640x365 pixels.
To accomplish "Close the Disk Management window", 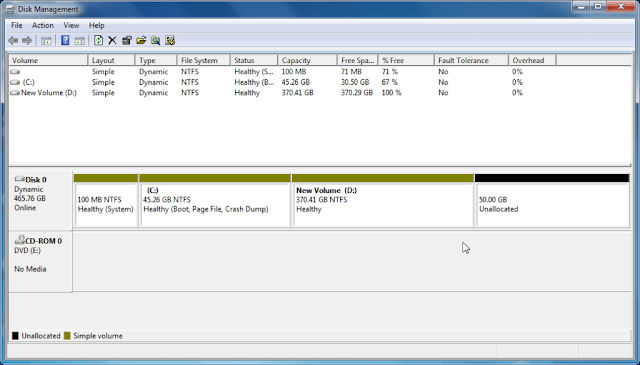I will pos(621,6).
